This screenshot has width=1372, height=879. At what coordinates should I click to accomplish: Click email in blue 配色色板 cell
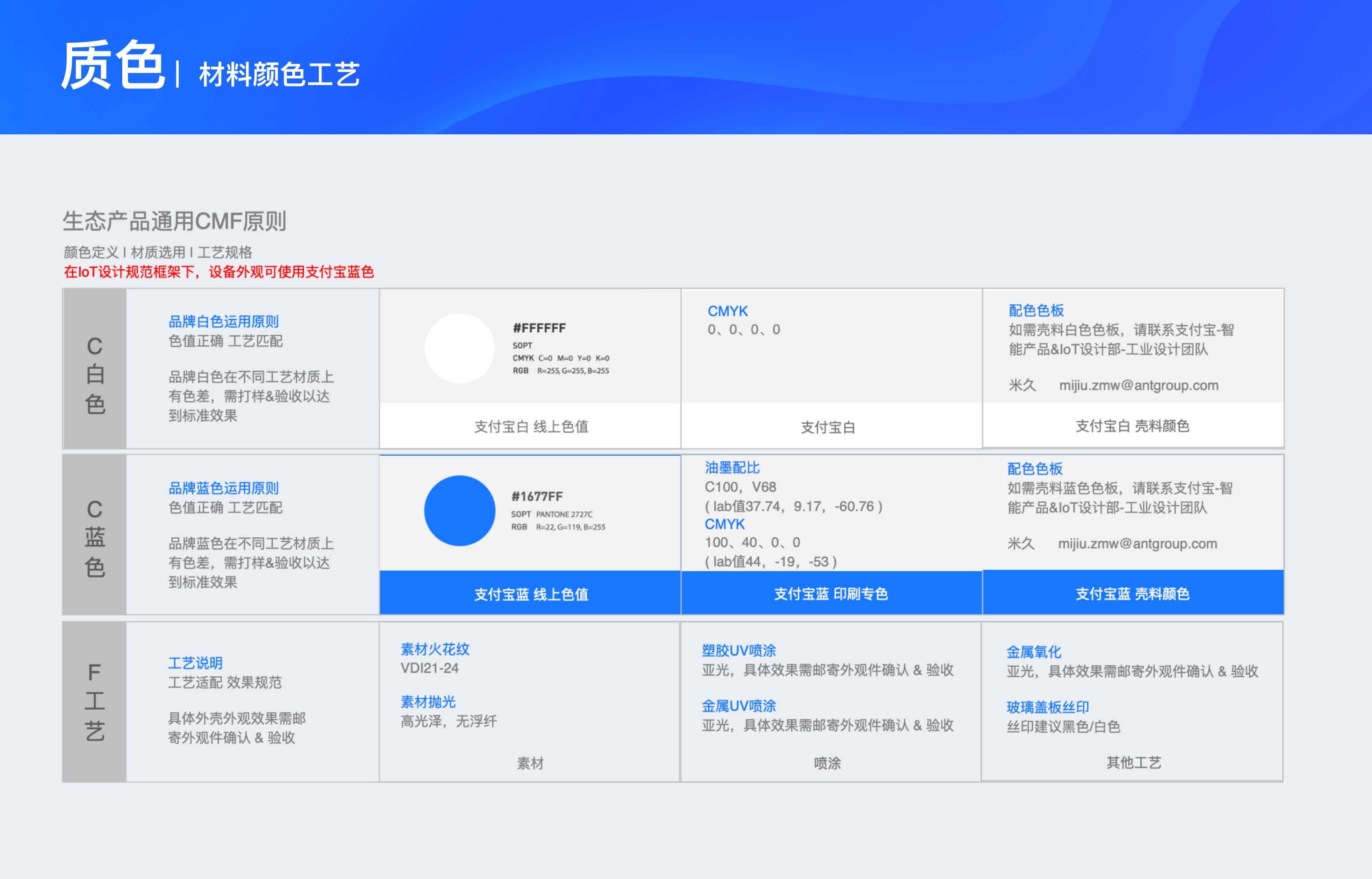(x=1137, y=543)
